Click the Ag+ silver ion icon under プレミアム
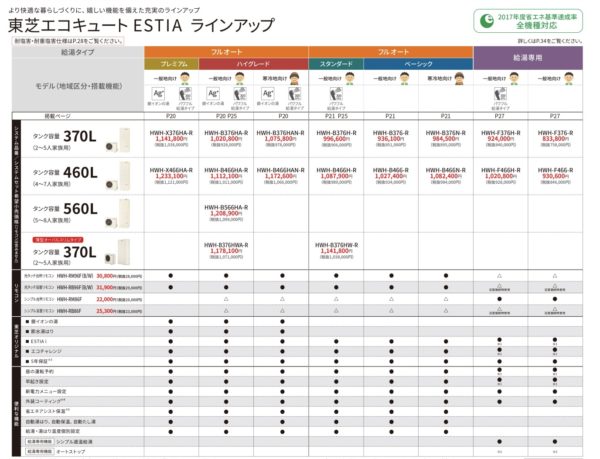Screen dimensions: 600x459 click(x=158, y=94)
